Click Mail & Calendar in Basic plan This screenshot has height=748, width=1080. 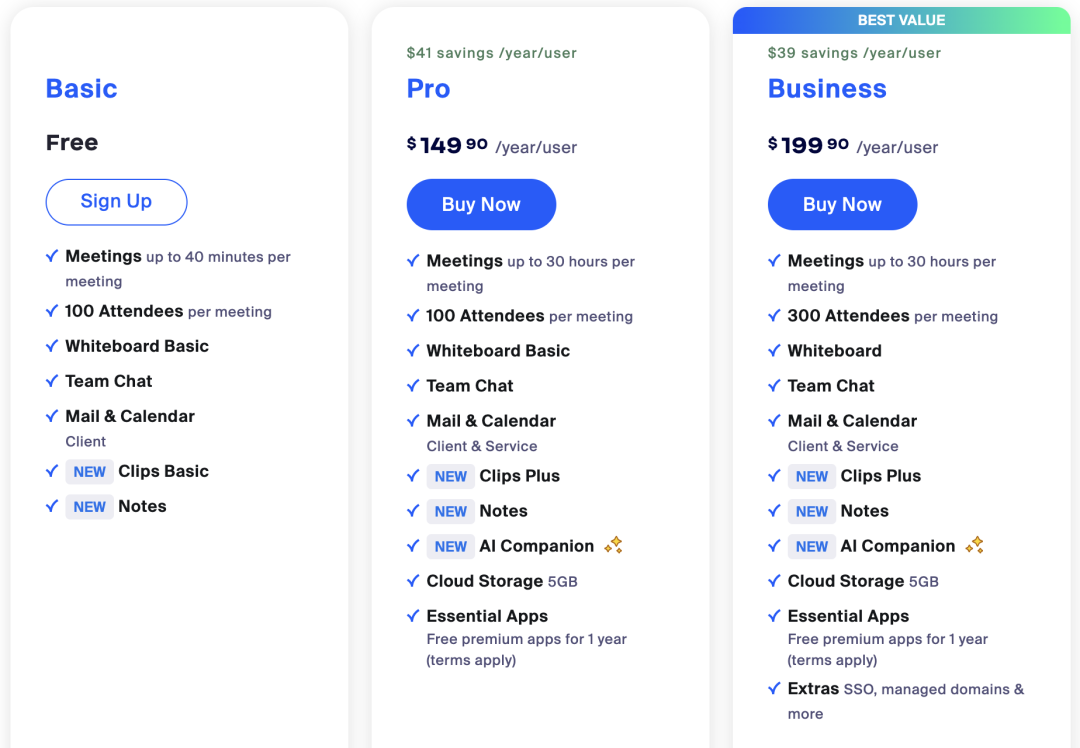(130, 416)
